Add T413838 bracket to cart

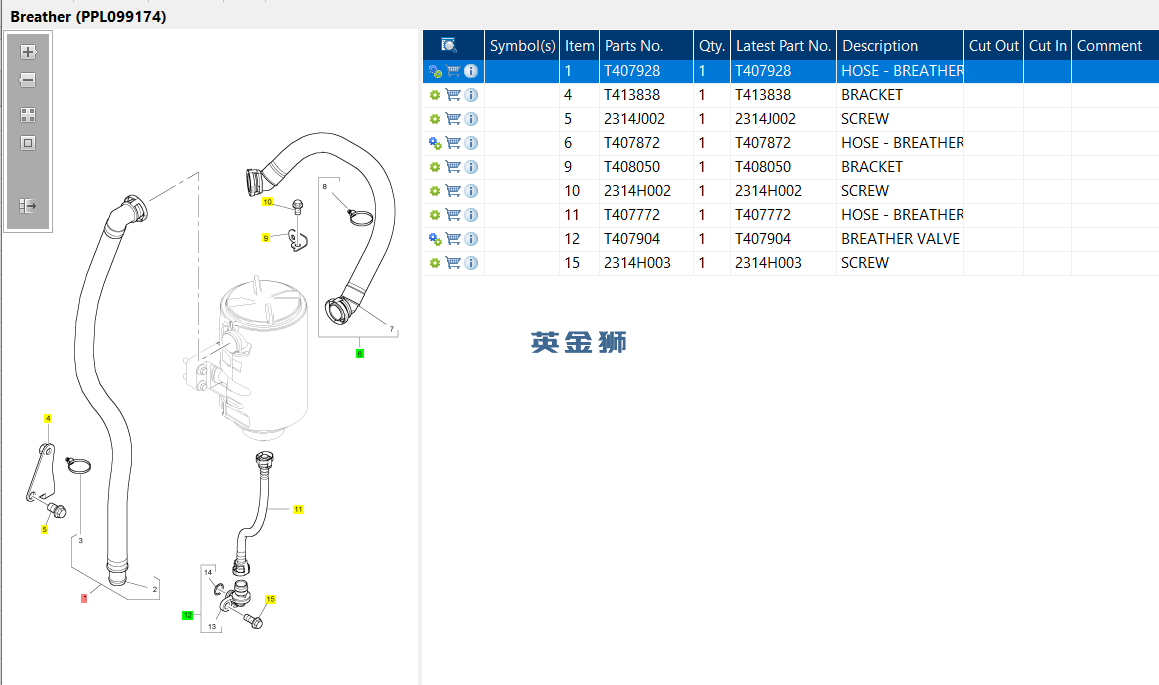coord(453,95)
